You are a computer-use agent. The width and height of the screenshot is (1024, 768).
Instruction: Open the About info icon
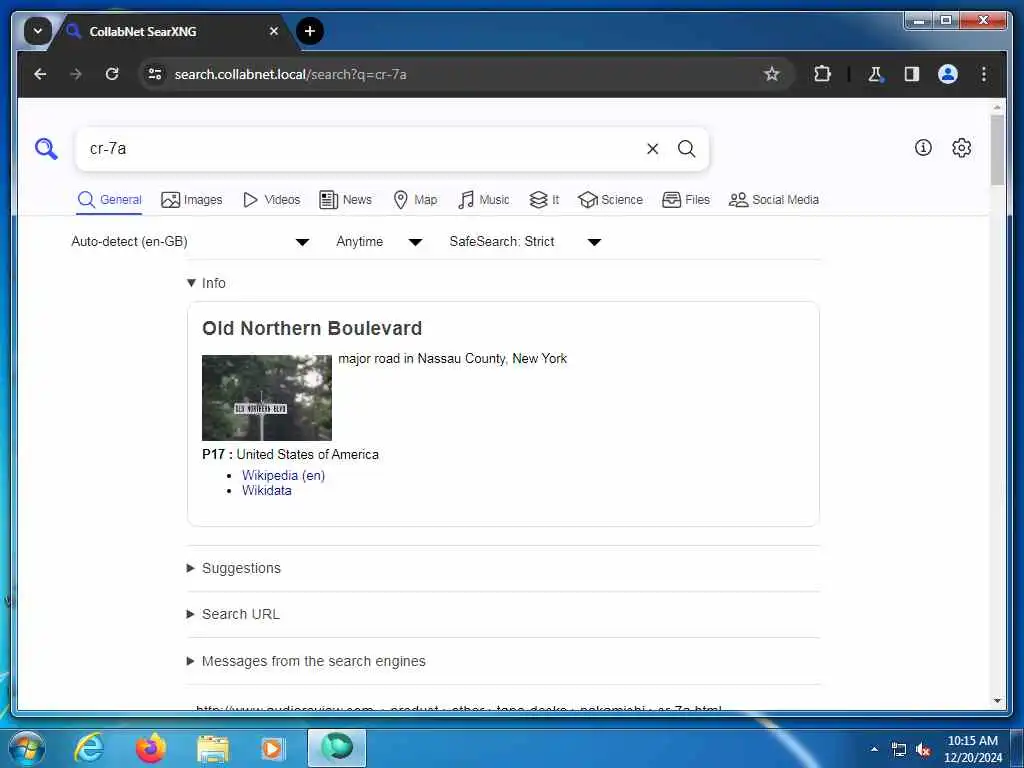[x=923, y=148]
